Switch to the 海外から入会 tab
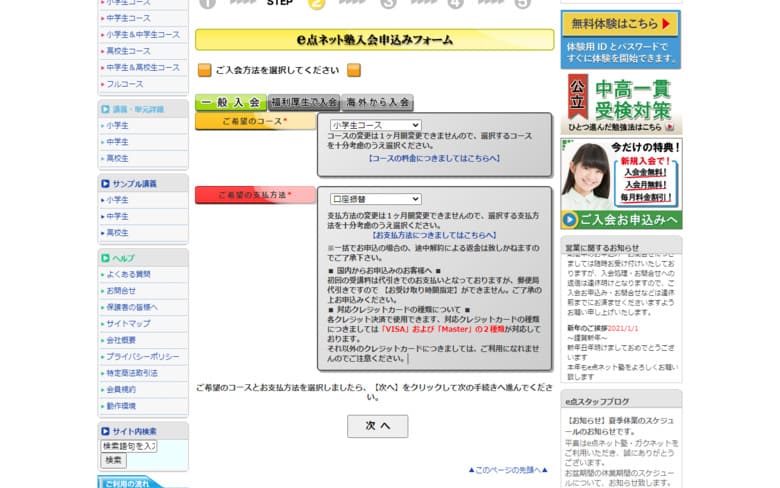The width and height of the screenshot is (780, 488). tap(378, 102)
